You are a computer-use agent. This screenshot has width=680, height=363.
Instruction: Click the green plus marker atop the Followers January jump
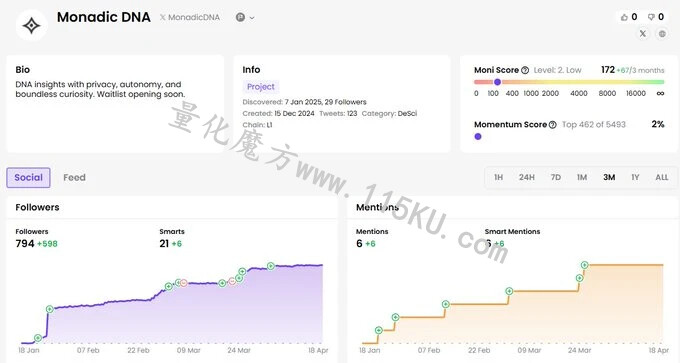pyautogui.click(x=49, y=309)
